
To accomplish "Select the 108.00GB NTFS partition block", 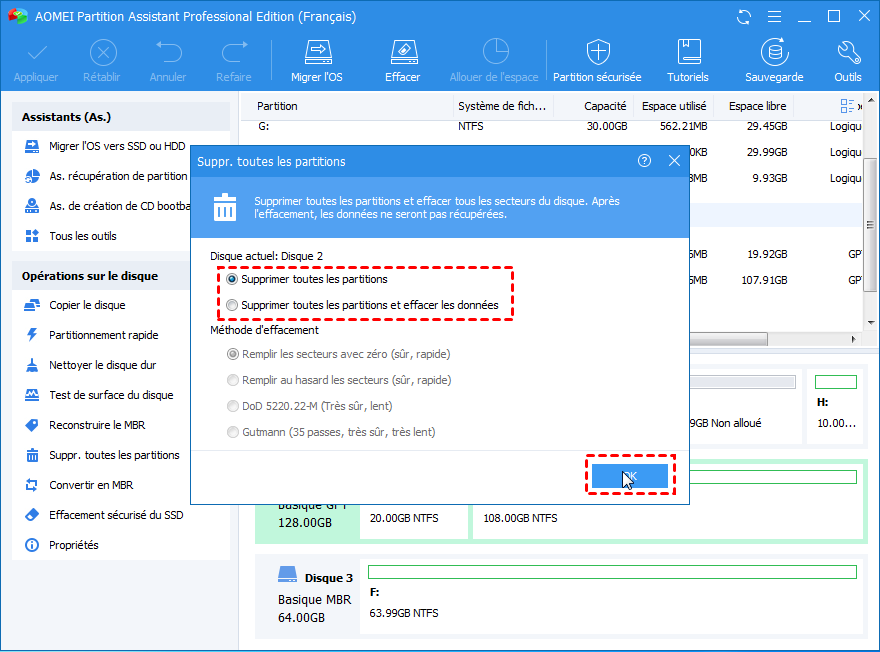I will click(x=667, y=500).
